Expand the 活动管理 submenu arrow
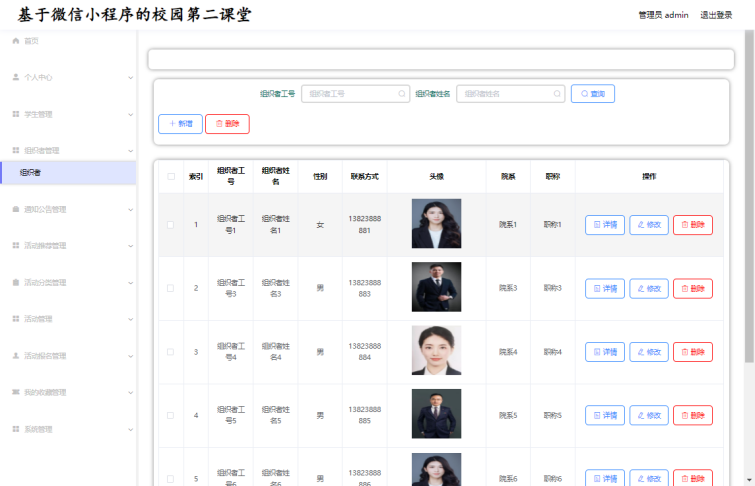 pos(130,319)
